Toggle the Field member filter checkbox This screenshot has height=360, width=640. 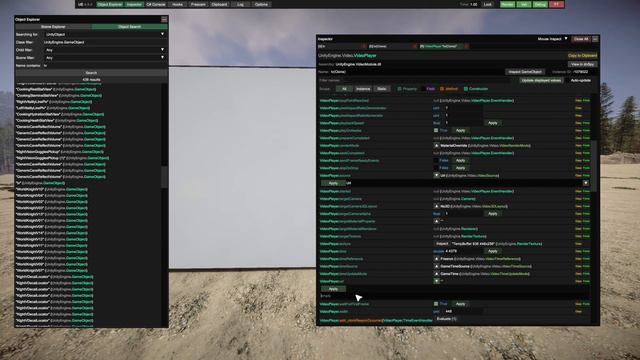(x=423, y=89)
